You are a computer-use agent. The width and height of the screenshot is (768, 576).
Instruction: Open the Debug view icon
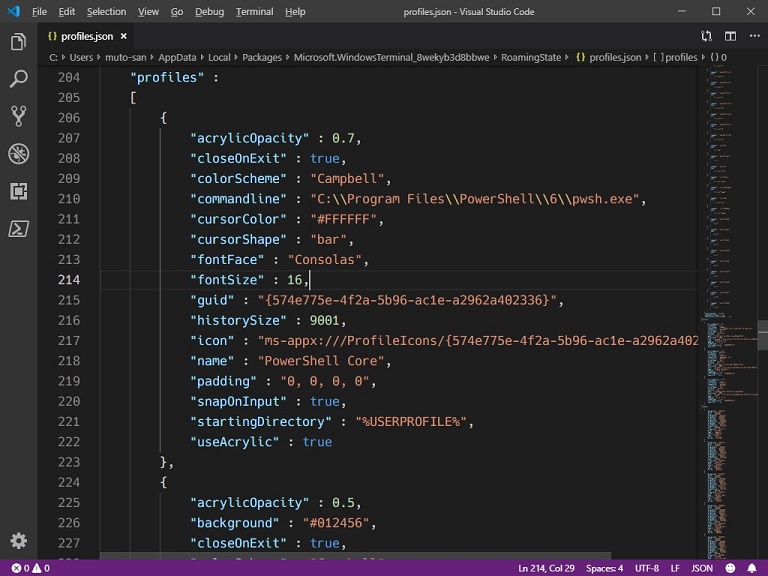[x=19, y=154]
